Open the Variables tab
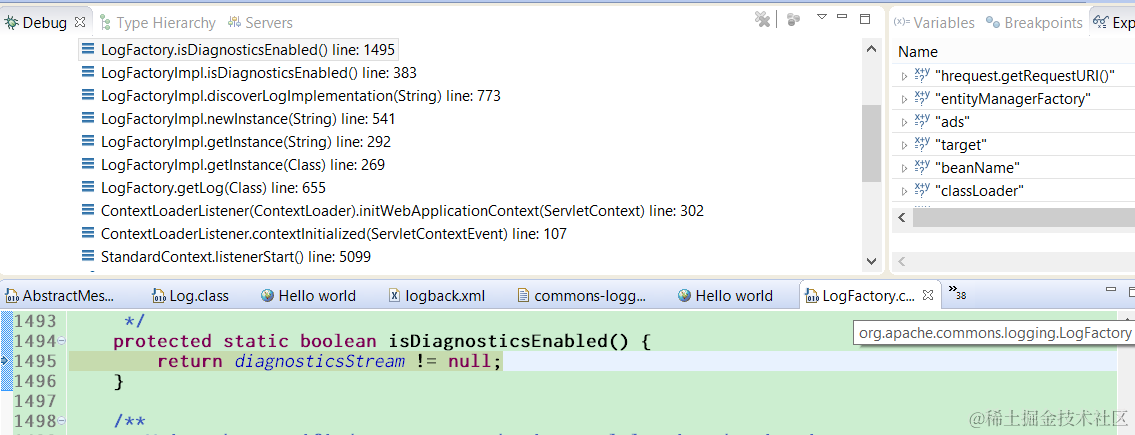 (934, 23)
